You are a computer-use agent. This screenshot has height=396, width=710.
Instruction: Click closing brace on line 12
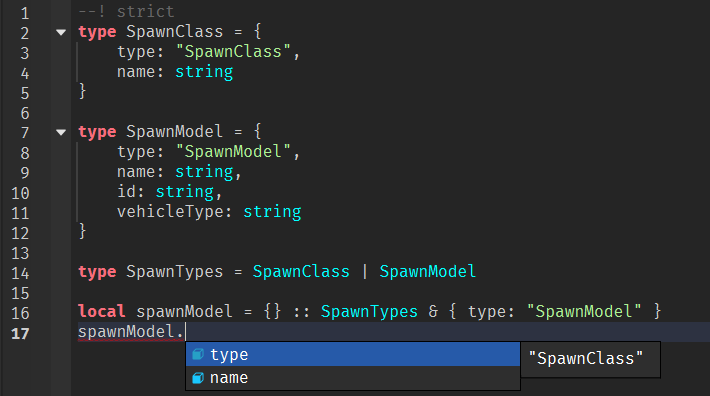pyautogui.click(x=82, y=231)
